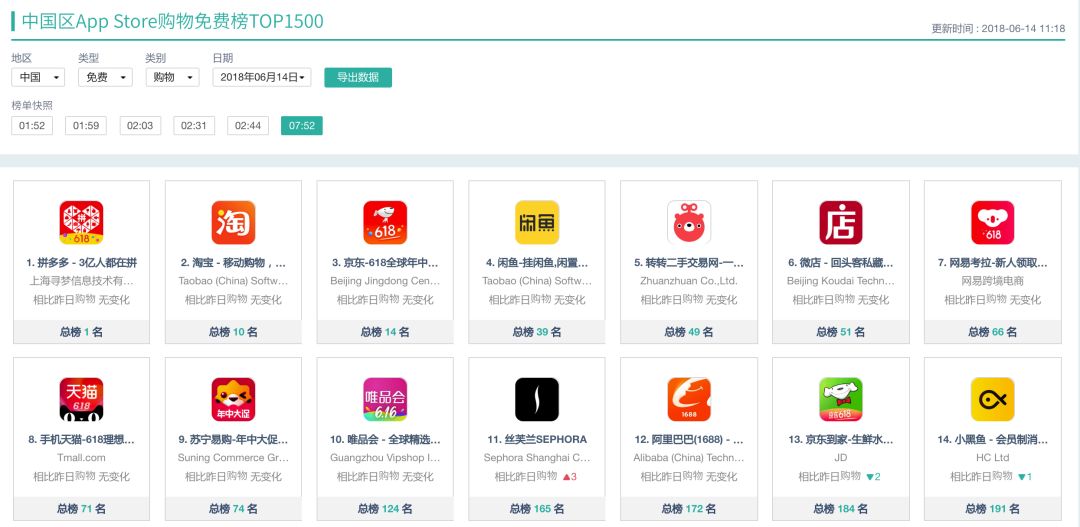Click developer name Zhuanzhuan Co.,Ltd.
The image size is (1080, 527).
click(689, 281)
